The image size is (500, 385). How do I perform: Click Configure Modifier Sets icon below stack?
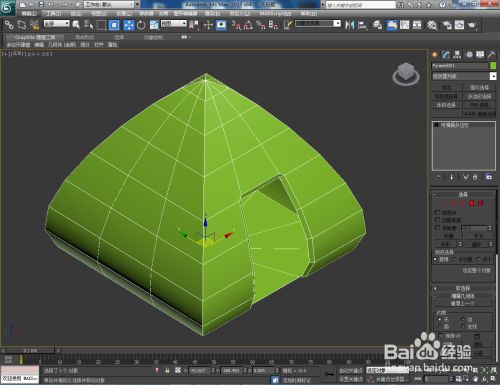tap(489, 177)
